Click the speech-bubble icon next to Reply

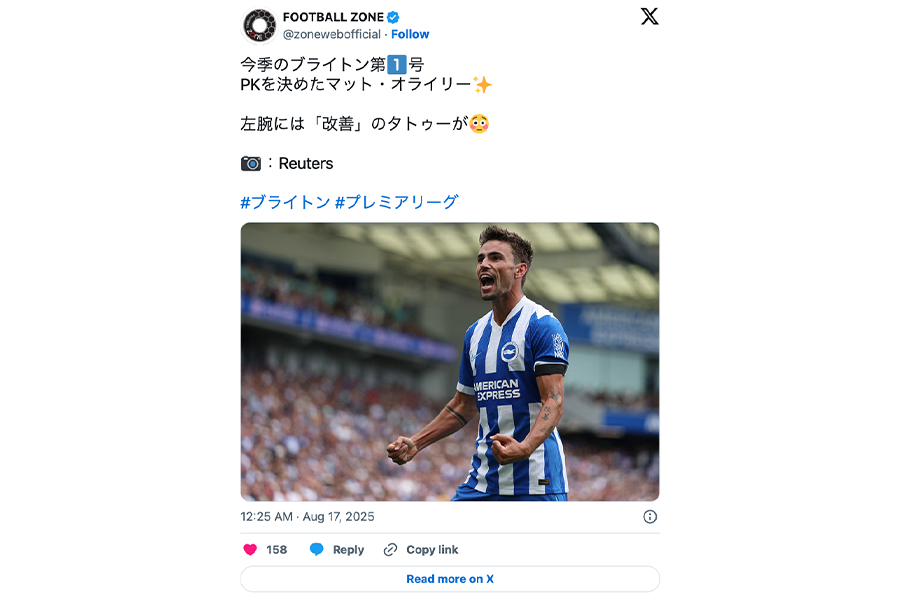tap(317, 549)
